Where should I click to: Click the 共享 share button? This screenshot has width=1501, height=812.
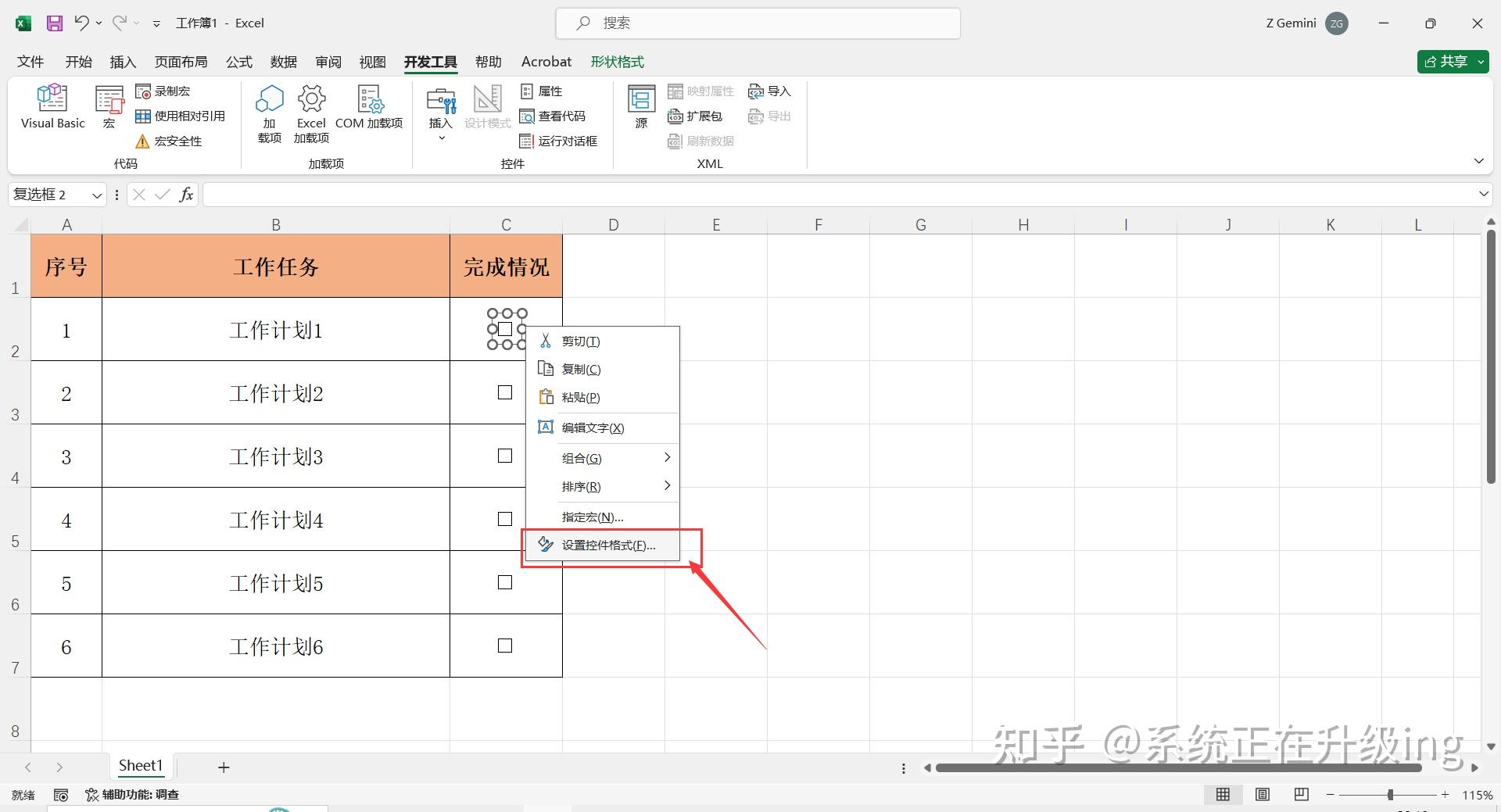click(1452, 62)
